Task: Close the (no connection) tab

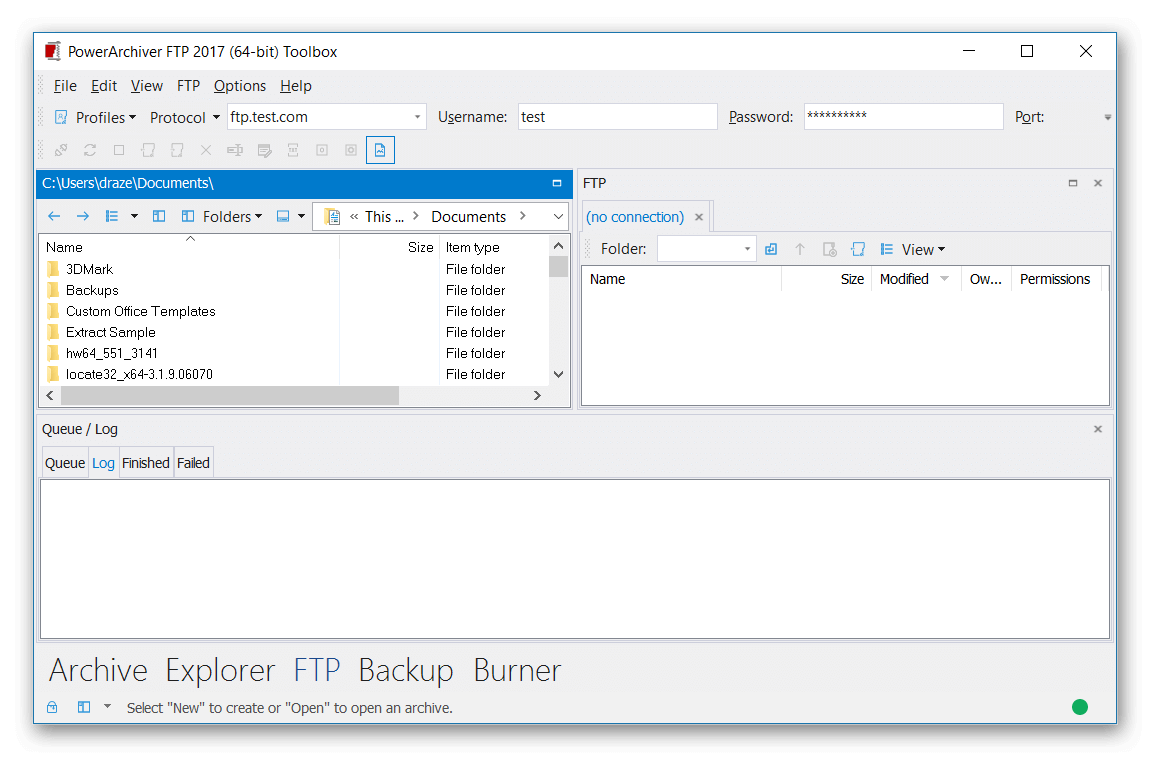Action: pos(699,217)
